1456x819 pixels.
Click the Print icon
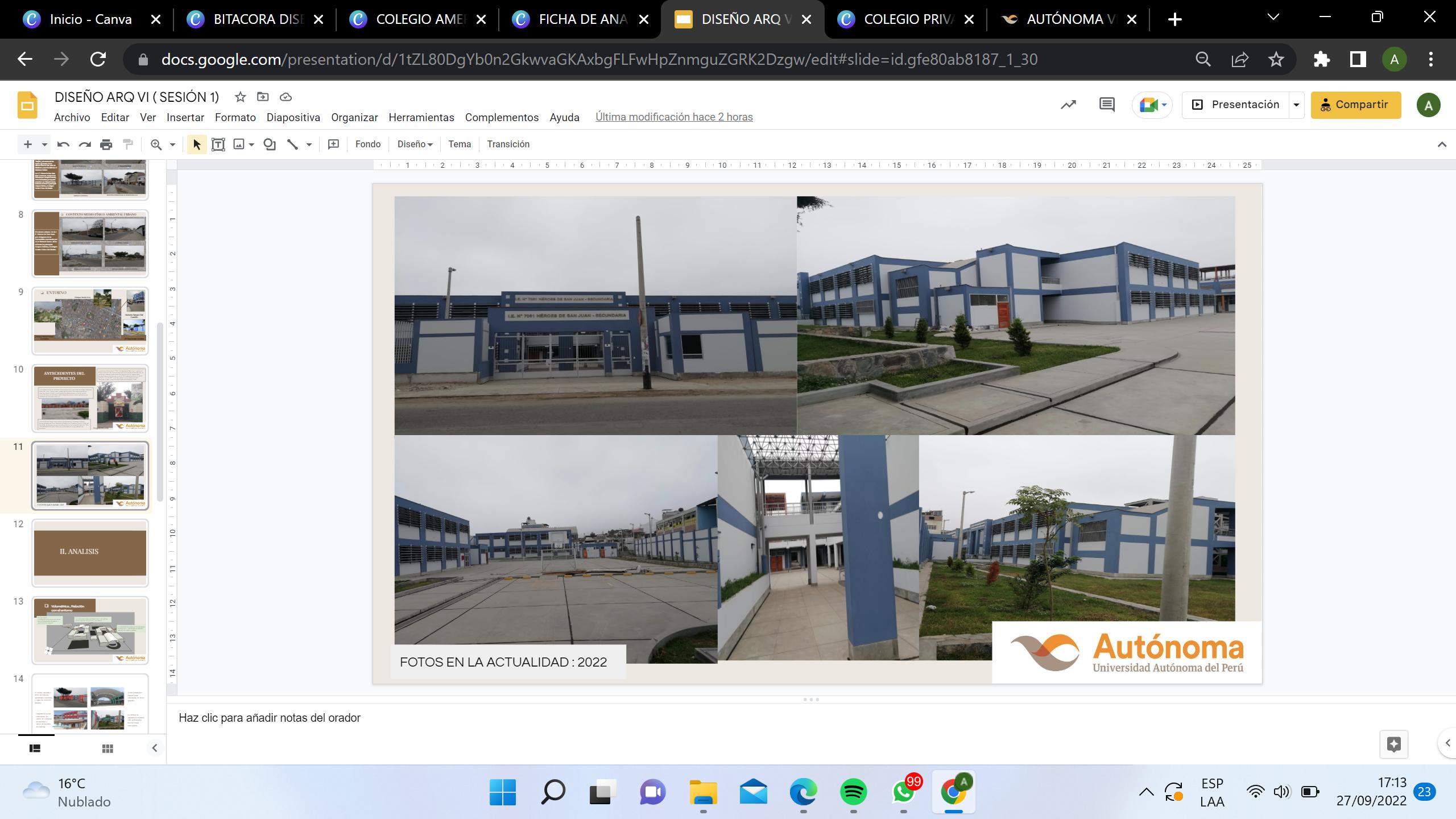pyautogui.click(x=106, y=144)
